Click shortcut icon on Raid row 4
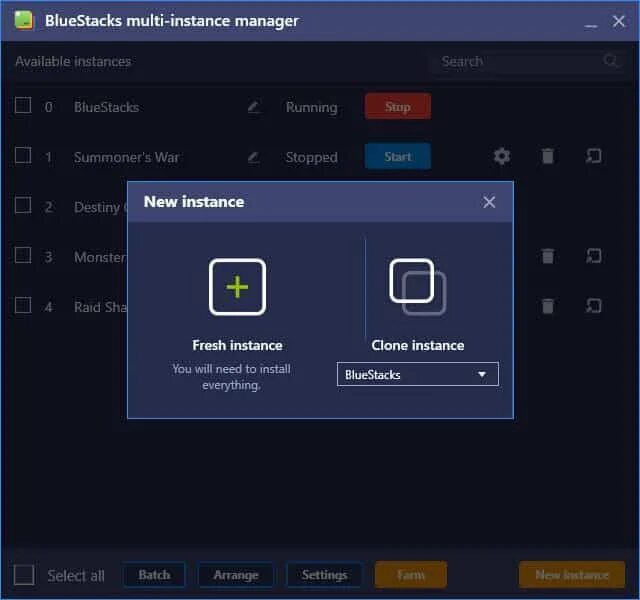 point(593,306)
